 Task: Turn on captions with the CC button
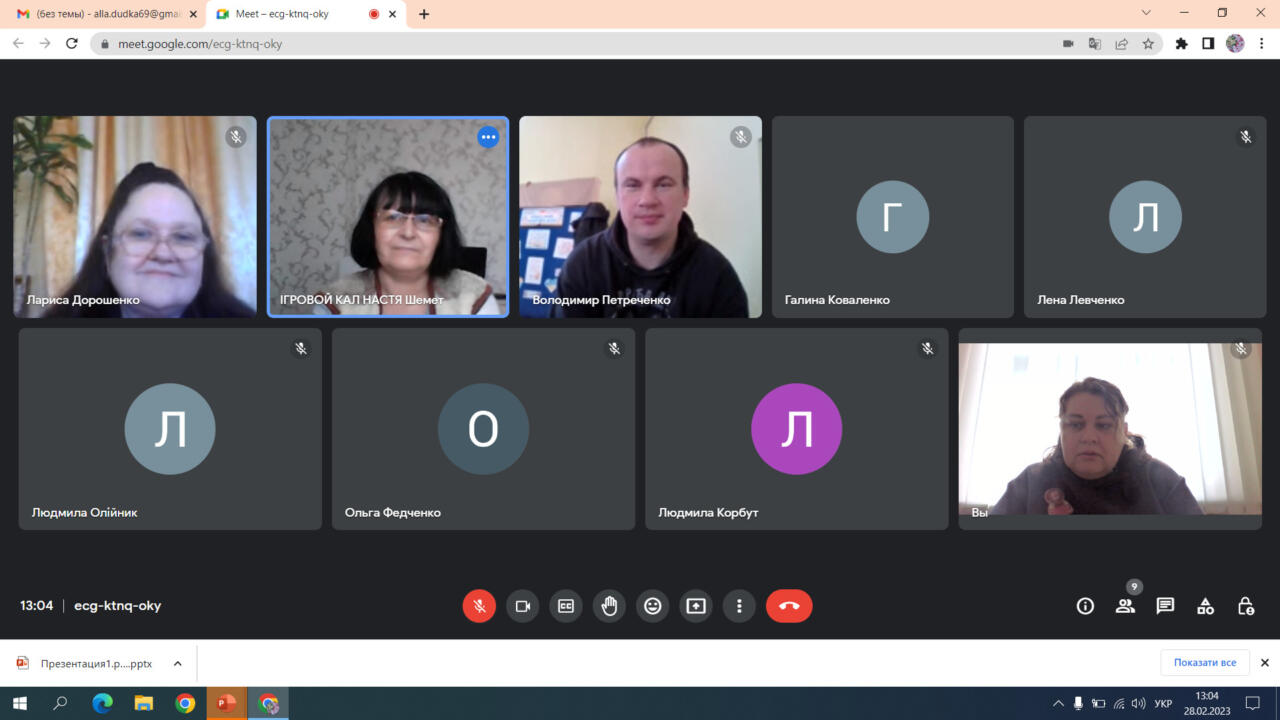(566, 606)
